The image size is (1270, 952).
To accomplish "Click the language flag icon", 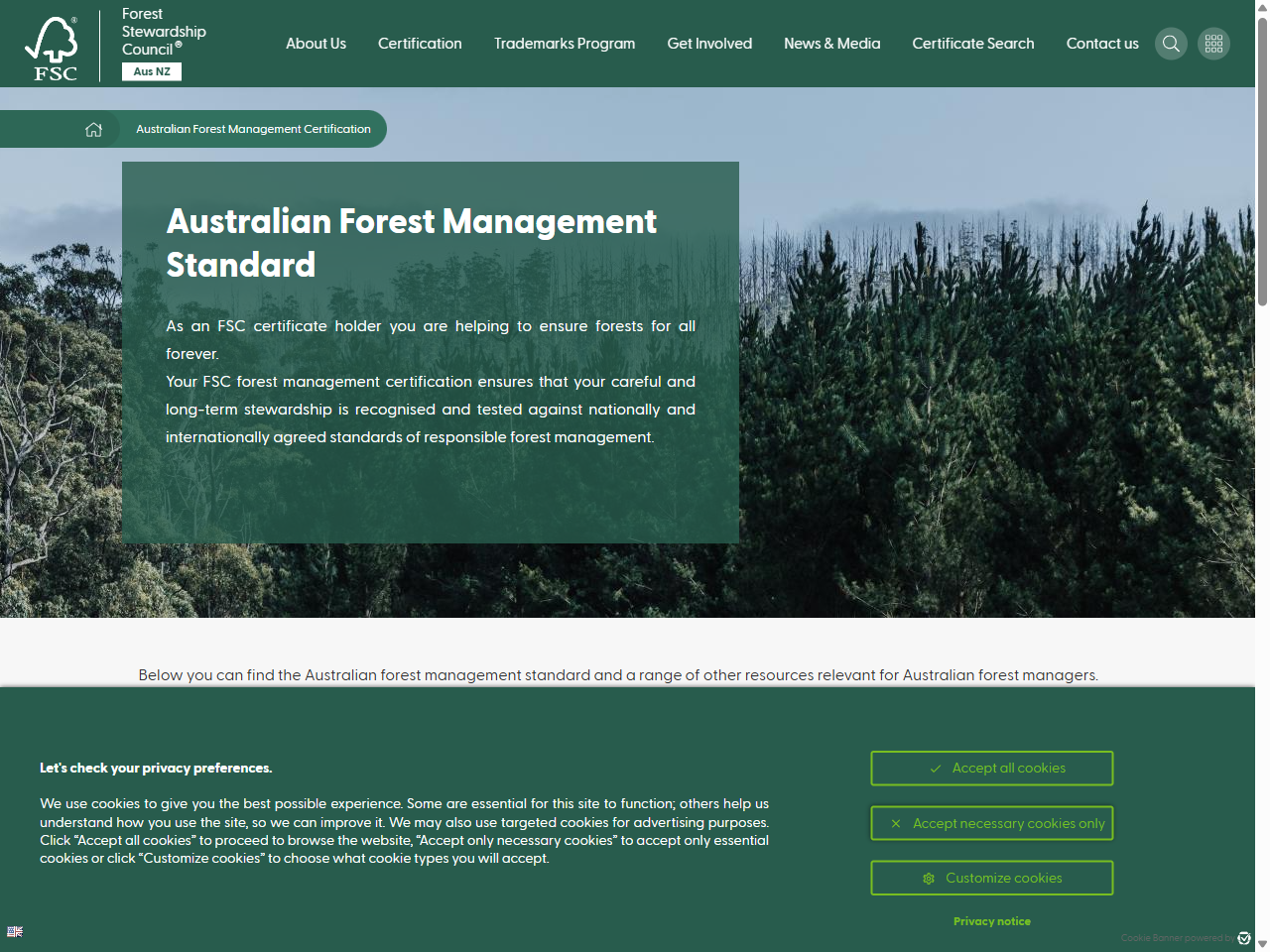I will [15, 931].
